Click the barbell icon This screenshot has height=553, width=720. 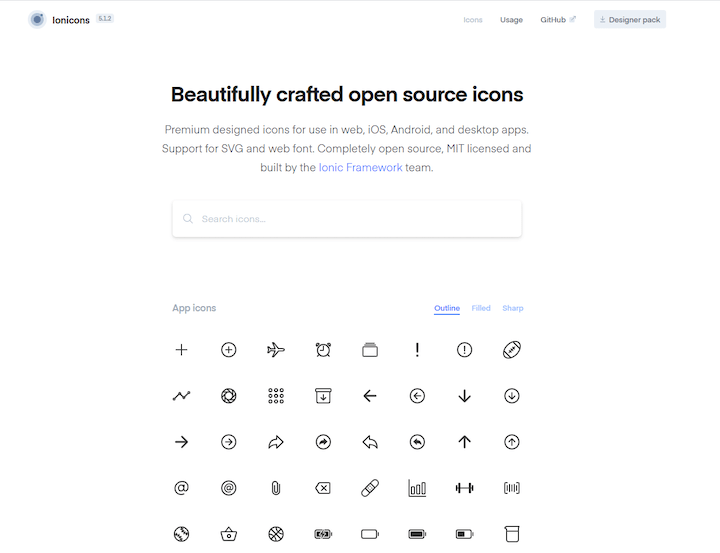point(464,488)
